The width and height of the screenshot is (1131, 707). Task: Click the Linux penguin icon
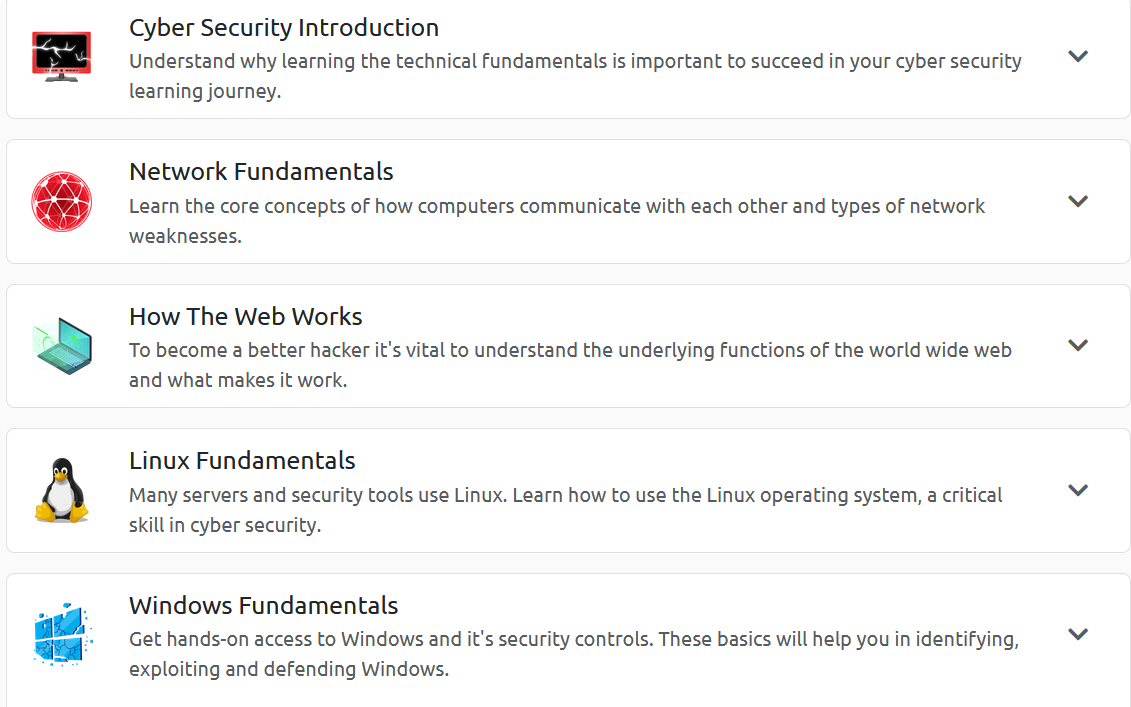[x=62, y=490]
